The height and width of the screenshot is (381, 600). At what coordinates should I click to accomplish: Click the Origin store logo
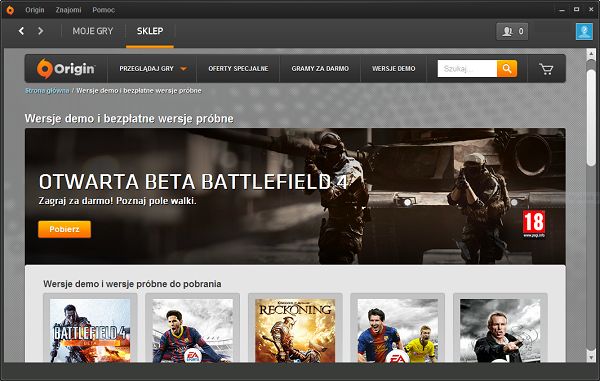point(66,68)
